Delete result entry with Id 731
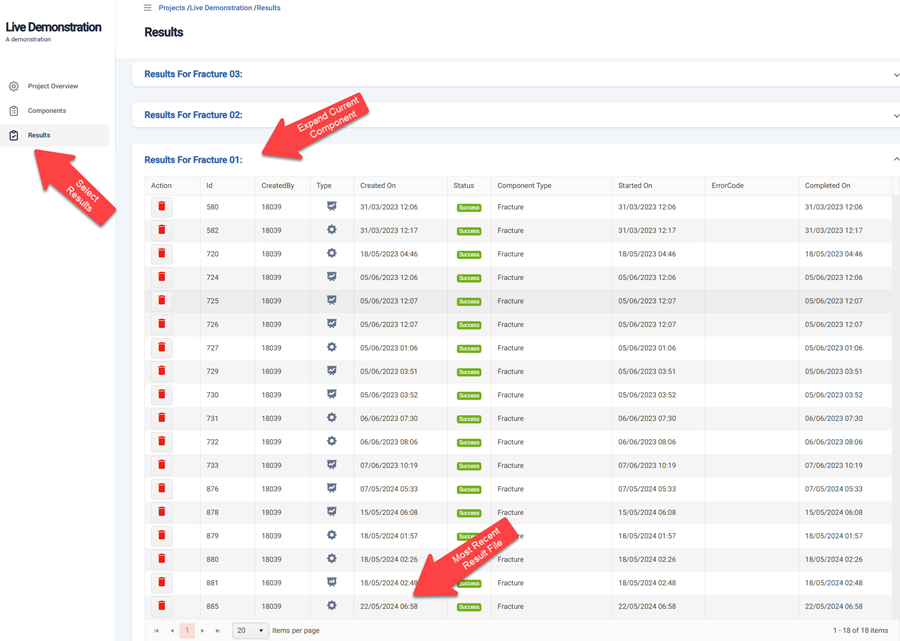 161,418
